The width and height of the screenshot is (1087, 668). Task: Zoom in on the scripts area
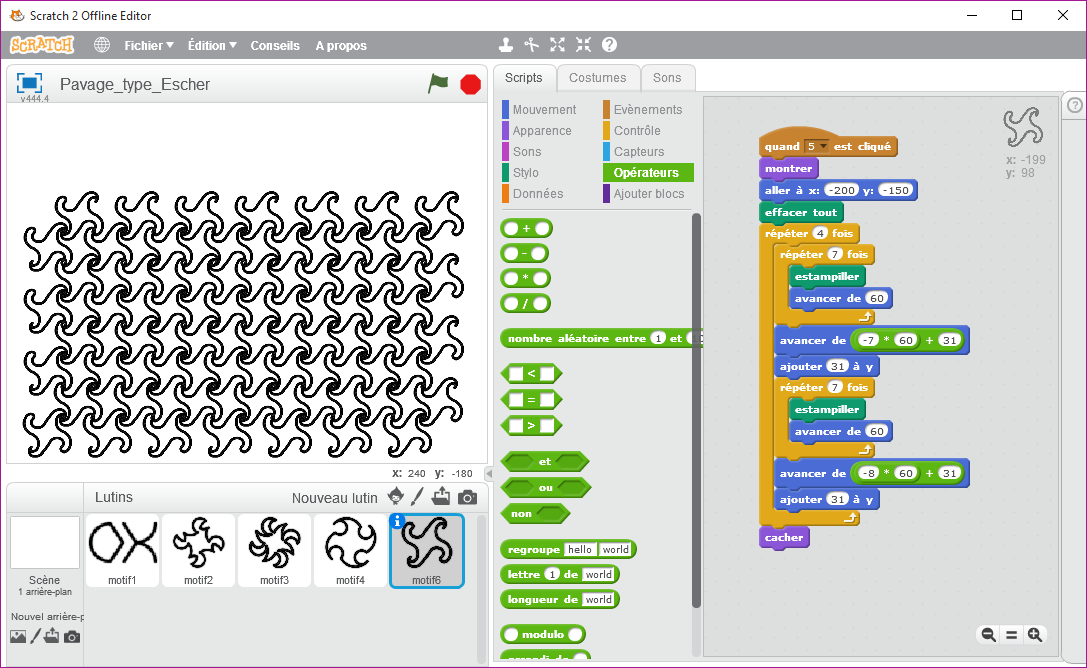click(x=1035, y=634)
